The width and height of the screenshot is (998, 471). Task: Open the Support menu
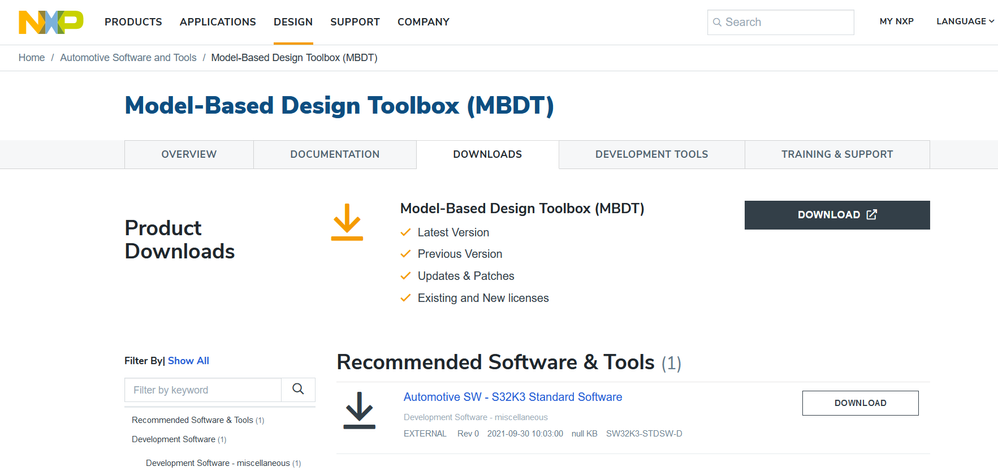pyautogui.click(x=355, y=22)
